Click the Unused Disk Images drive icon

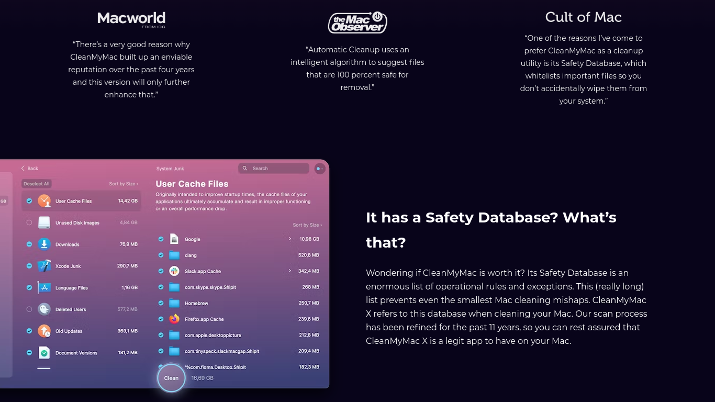(44, 222)
